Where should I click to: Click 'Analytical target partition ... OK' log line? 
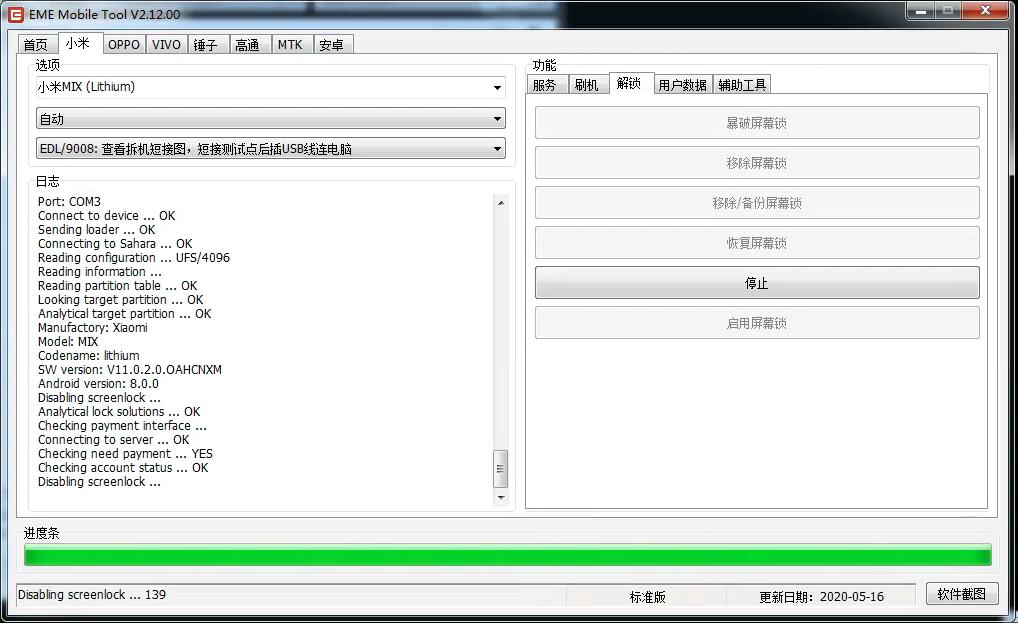[125, 314]
